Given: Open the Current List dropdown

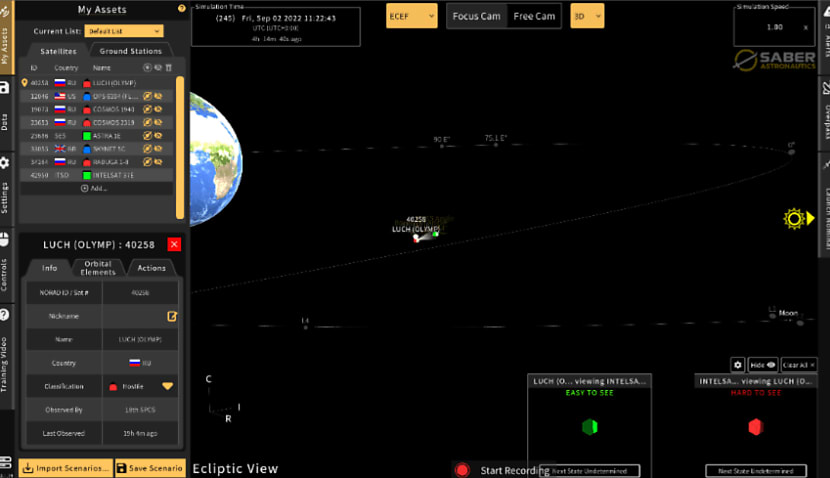Looking at the screenshot, I should point(124,31).
